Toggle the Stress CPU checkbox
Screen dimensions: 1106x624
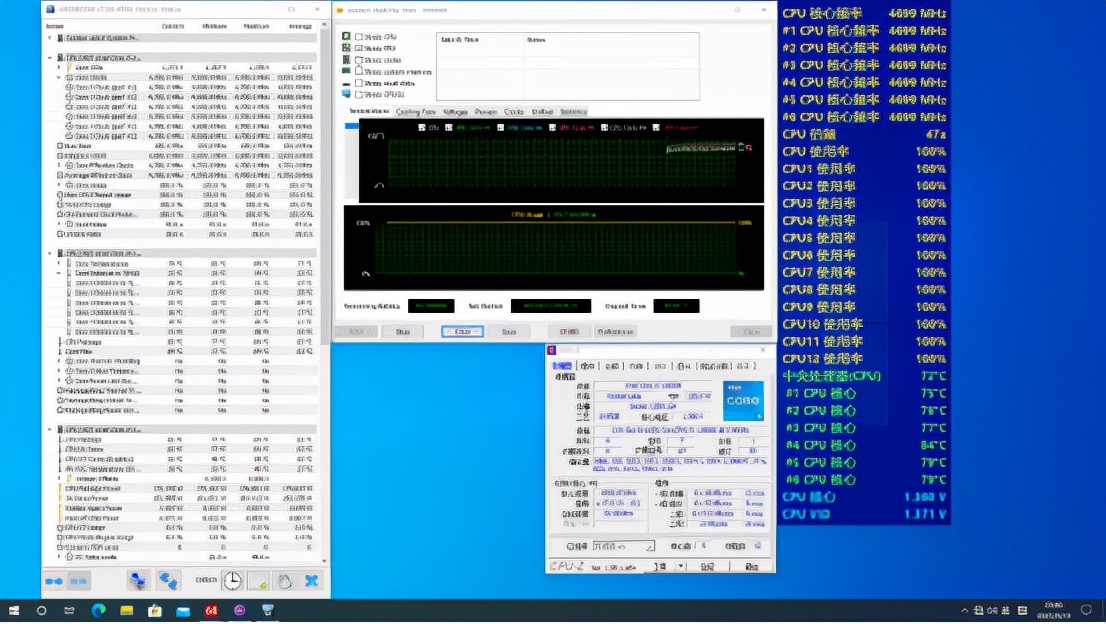coord(359,37)
